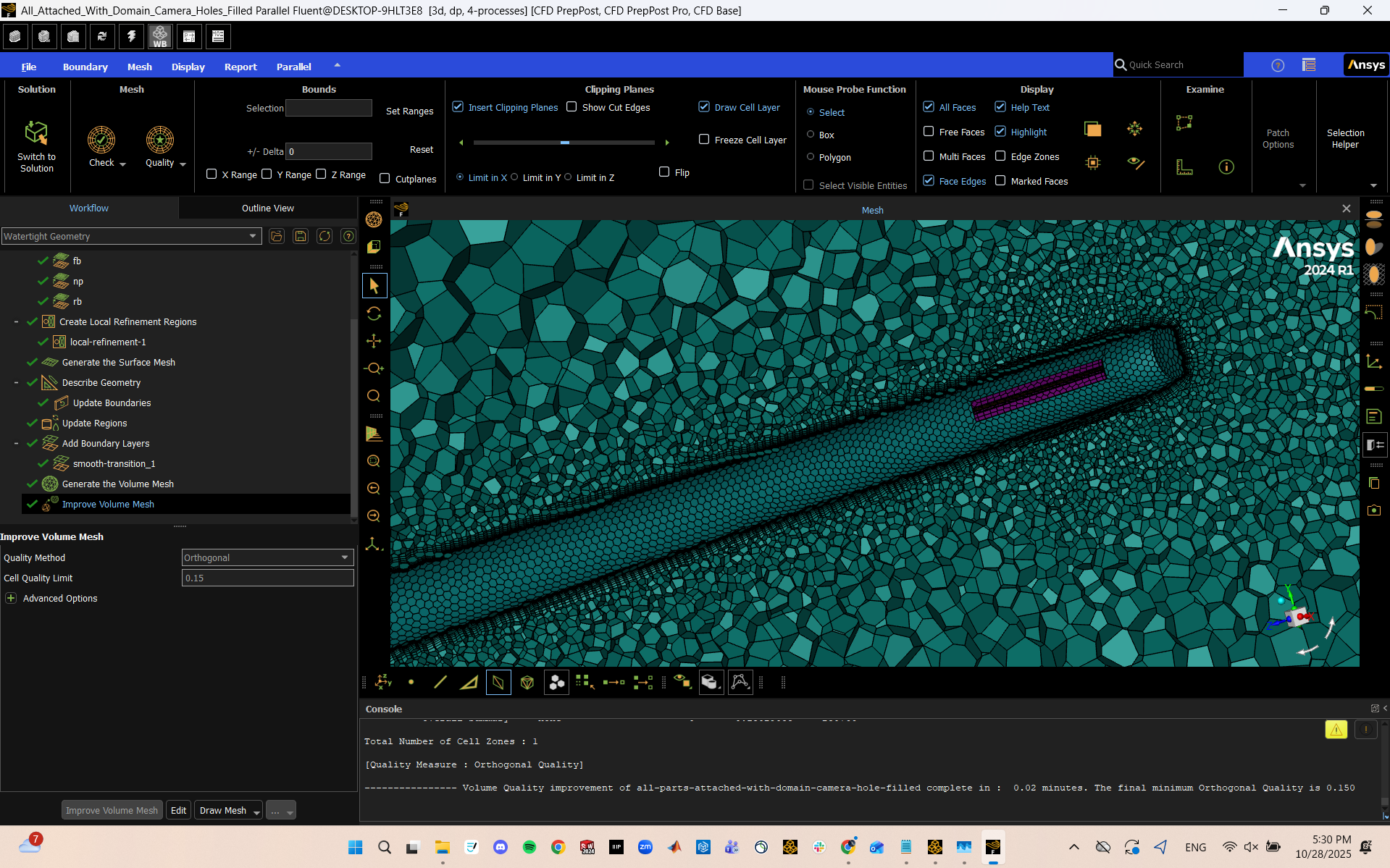Viewport: 1390px width, 868px height.
Task: Select the rotate view tool
Action: (x=374, y=313)
